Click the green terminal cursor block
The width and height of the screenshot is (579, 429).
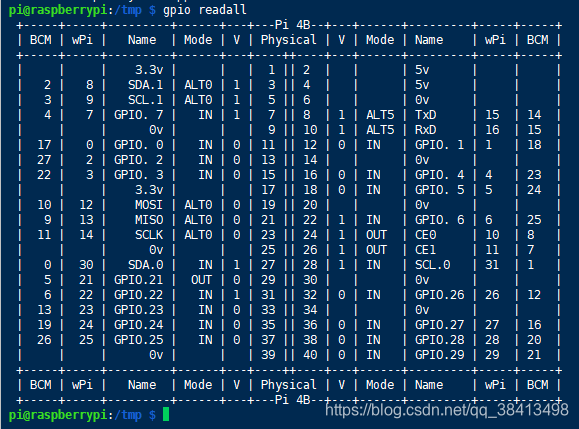tap(166, 414)
